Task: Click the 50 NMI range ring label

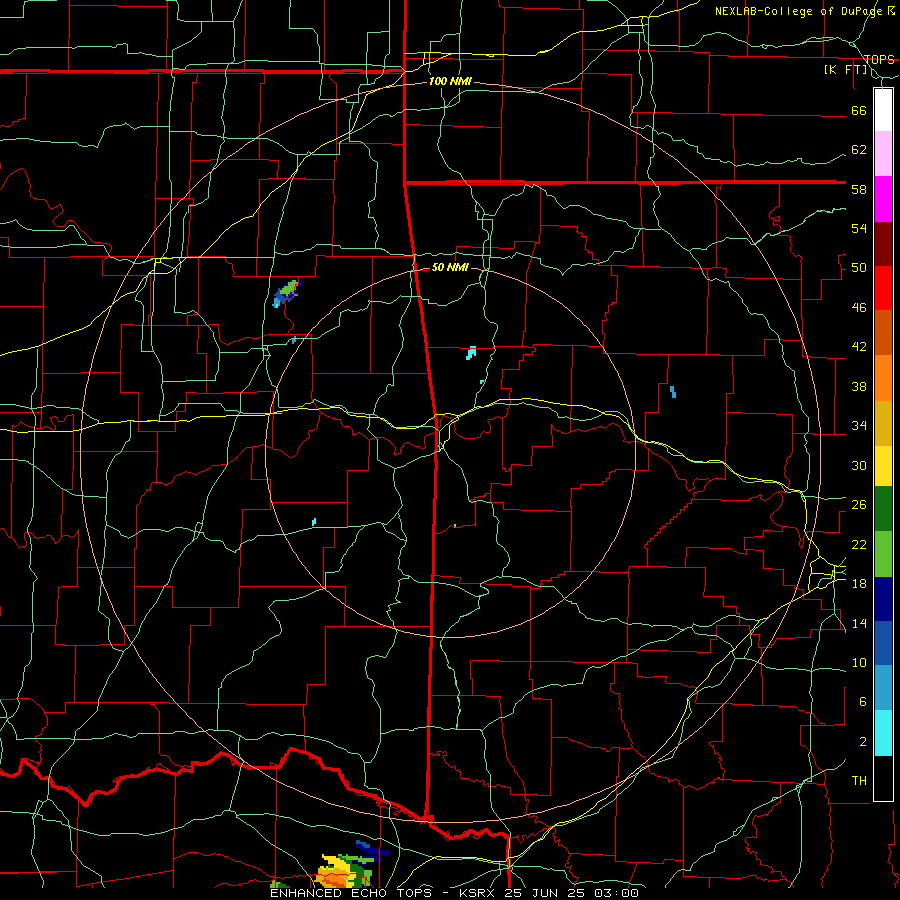Action: pyautogui.click(x=451, y=267)
